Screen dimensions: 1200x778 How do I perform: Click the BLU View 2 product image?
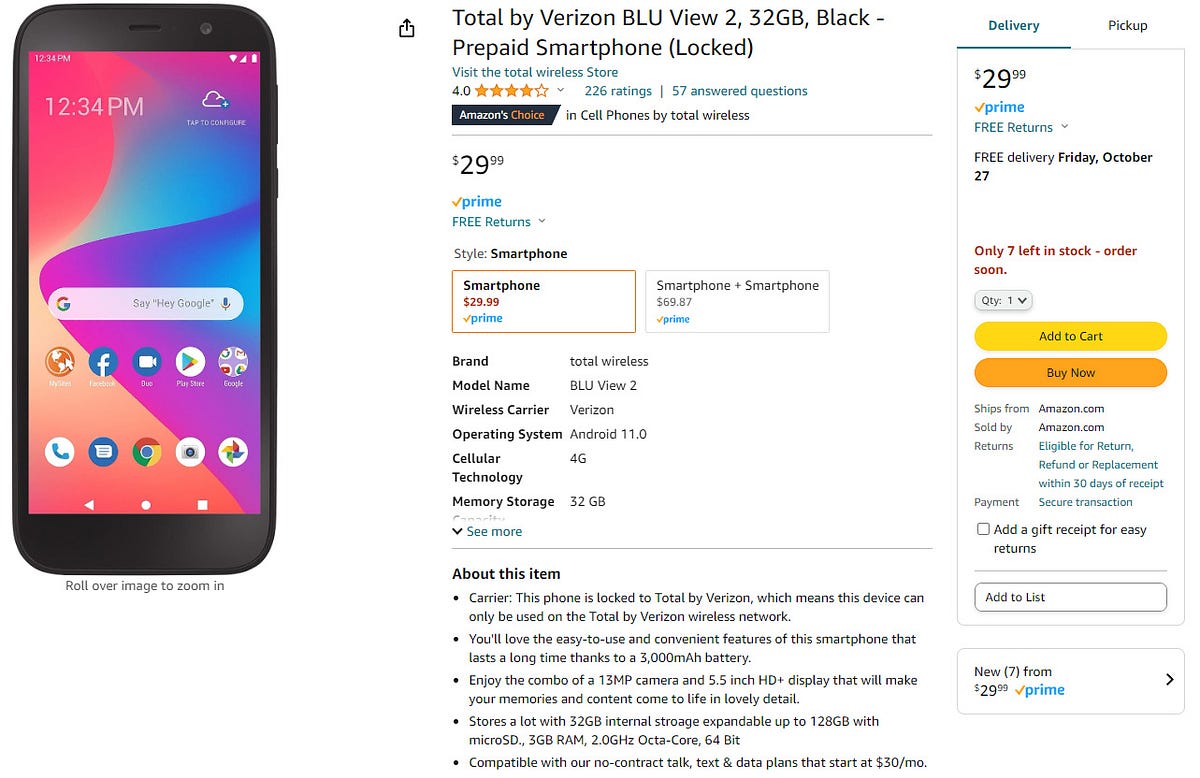click(144, 290)
